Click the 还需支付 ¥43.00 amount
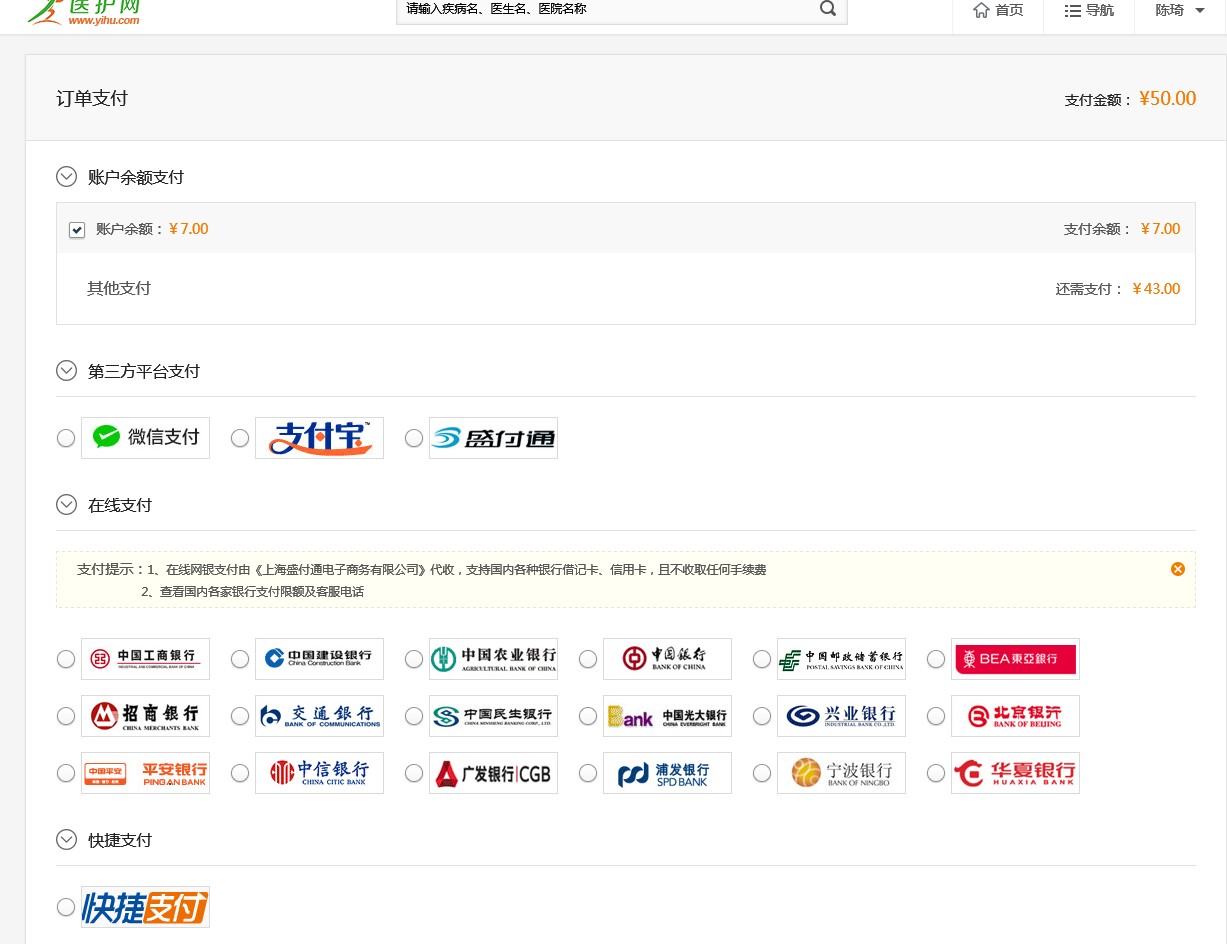Viewport: 1227px width, 944px height. click(x=1156, y=289)
